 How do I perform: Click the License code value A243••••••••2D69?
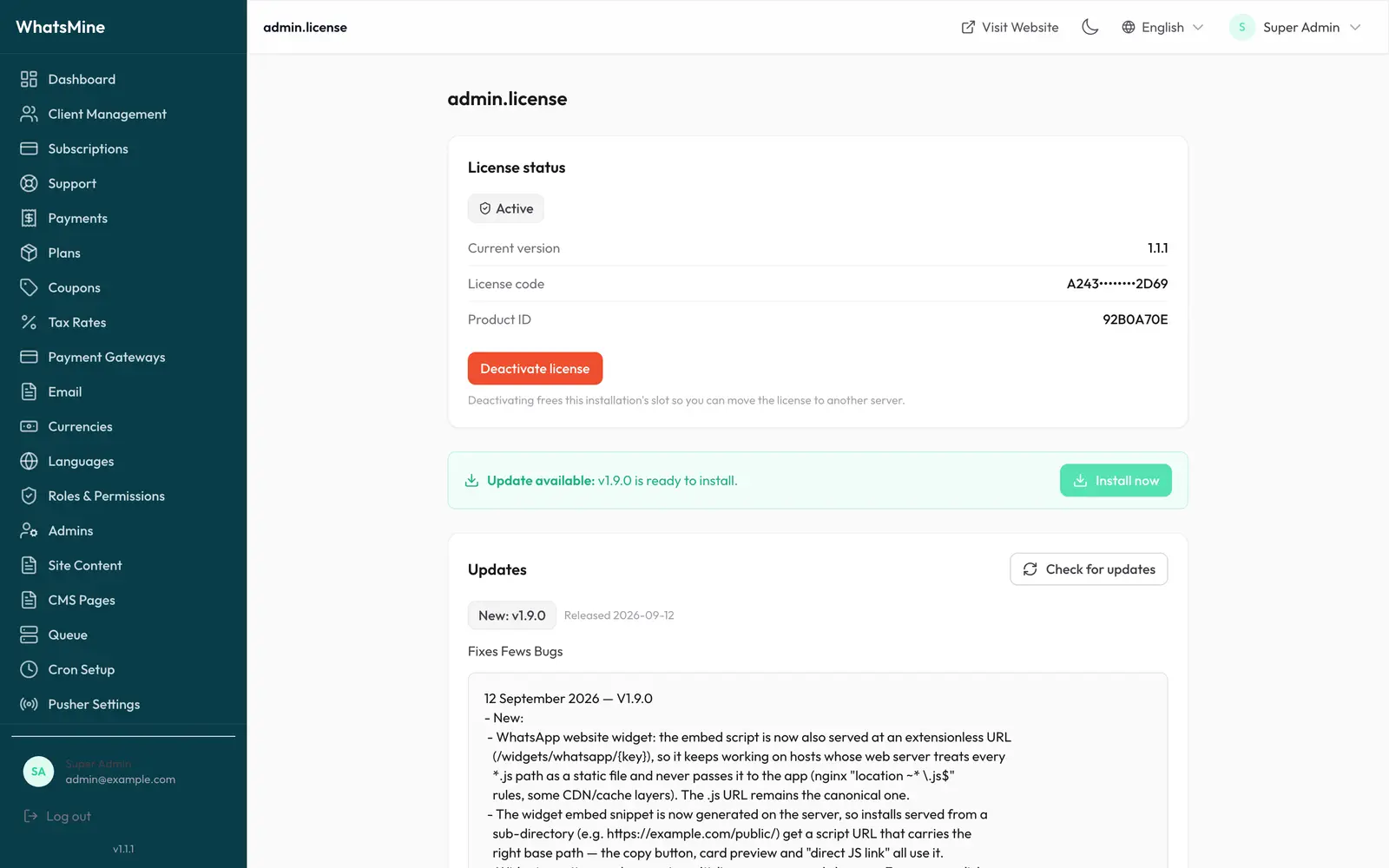coord(1116,284)
